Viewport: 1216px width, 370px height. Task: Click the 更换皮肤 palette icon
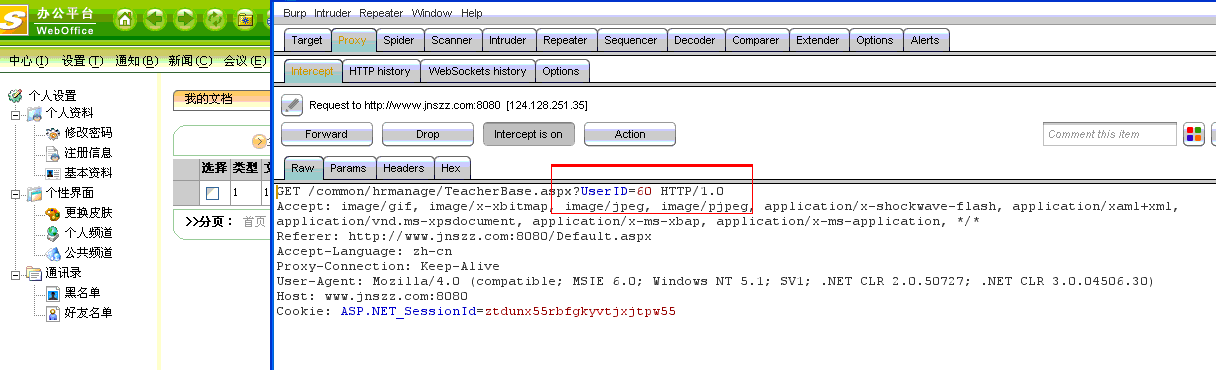(53, 213)
